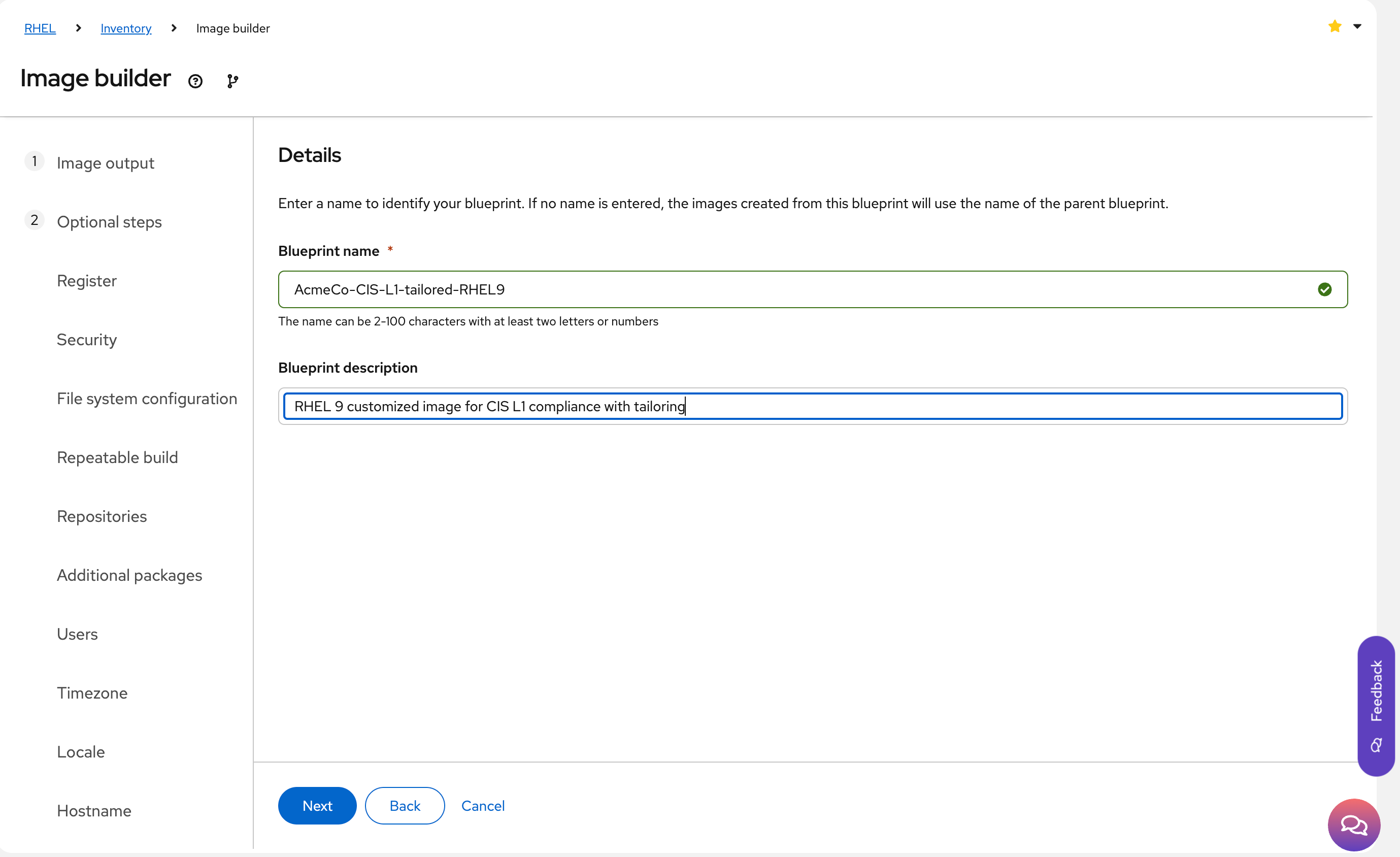Click the yellow favorite star icon
Image resolution: width=1400 pixels, height=857 pixels.
[1335, 26]
